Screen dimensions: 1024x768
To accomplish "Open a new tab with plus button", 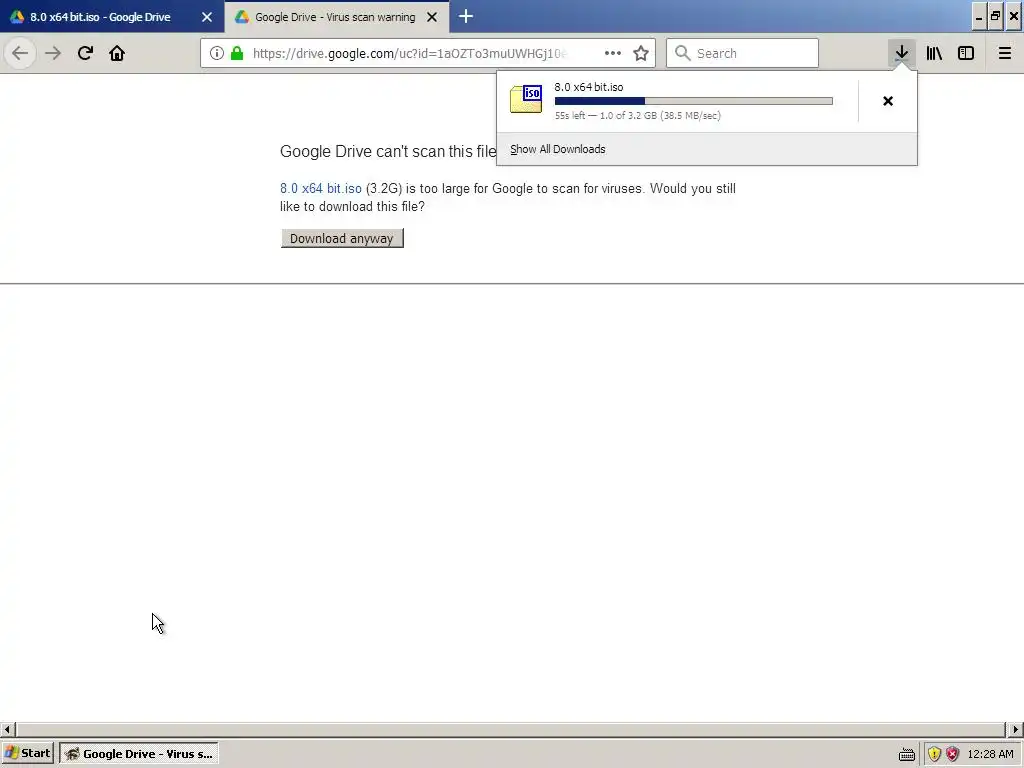I will (466, 16).
